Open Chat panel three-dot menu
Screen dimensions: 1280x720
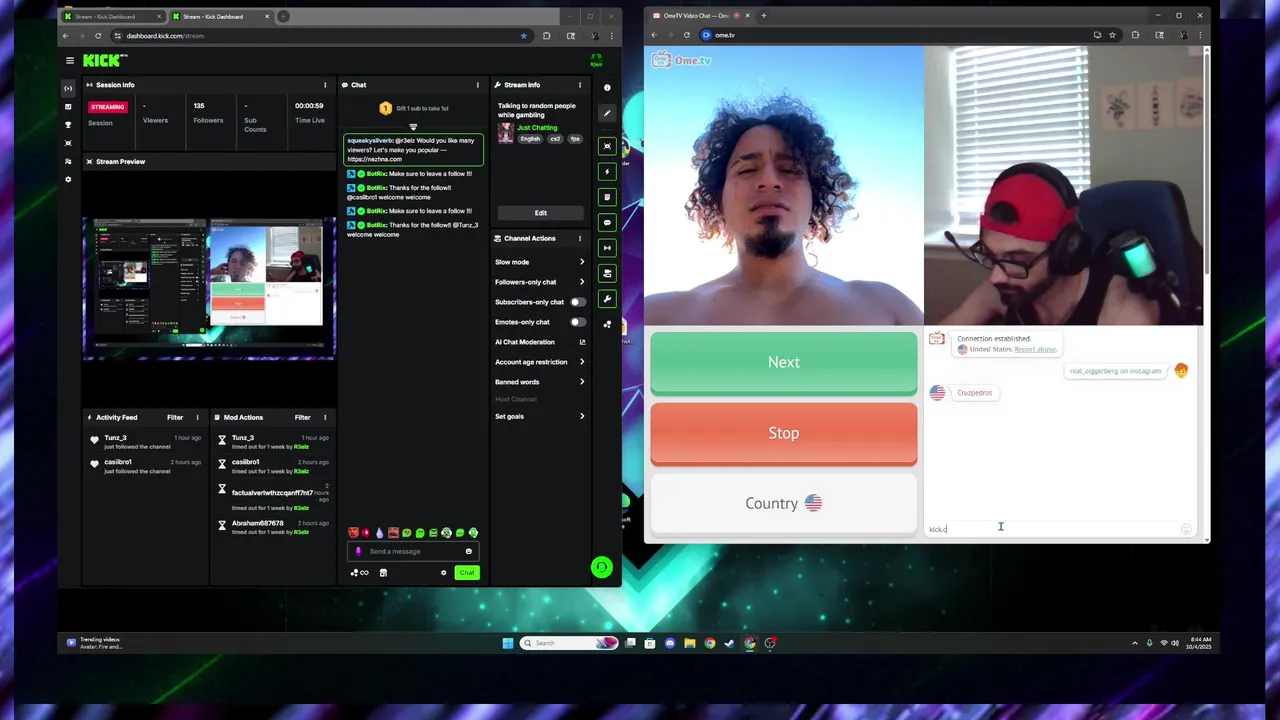tap(477, 85)
